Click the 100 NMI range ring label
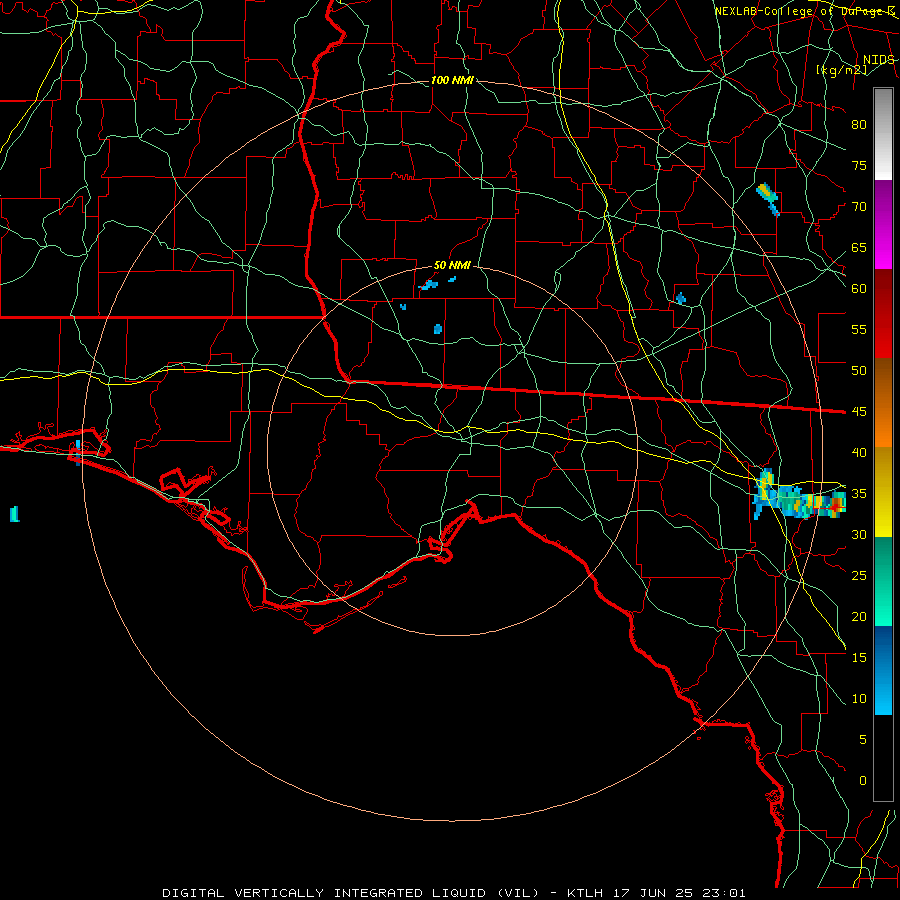 452,80
